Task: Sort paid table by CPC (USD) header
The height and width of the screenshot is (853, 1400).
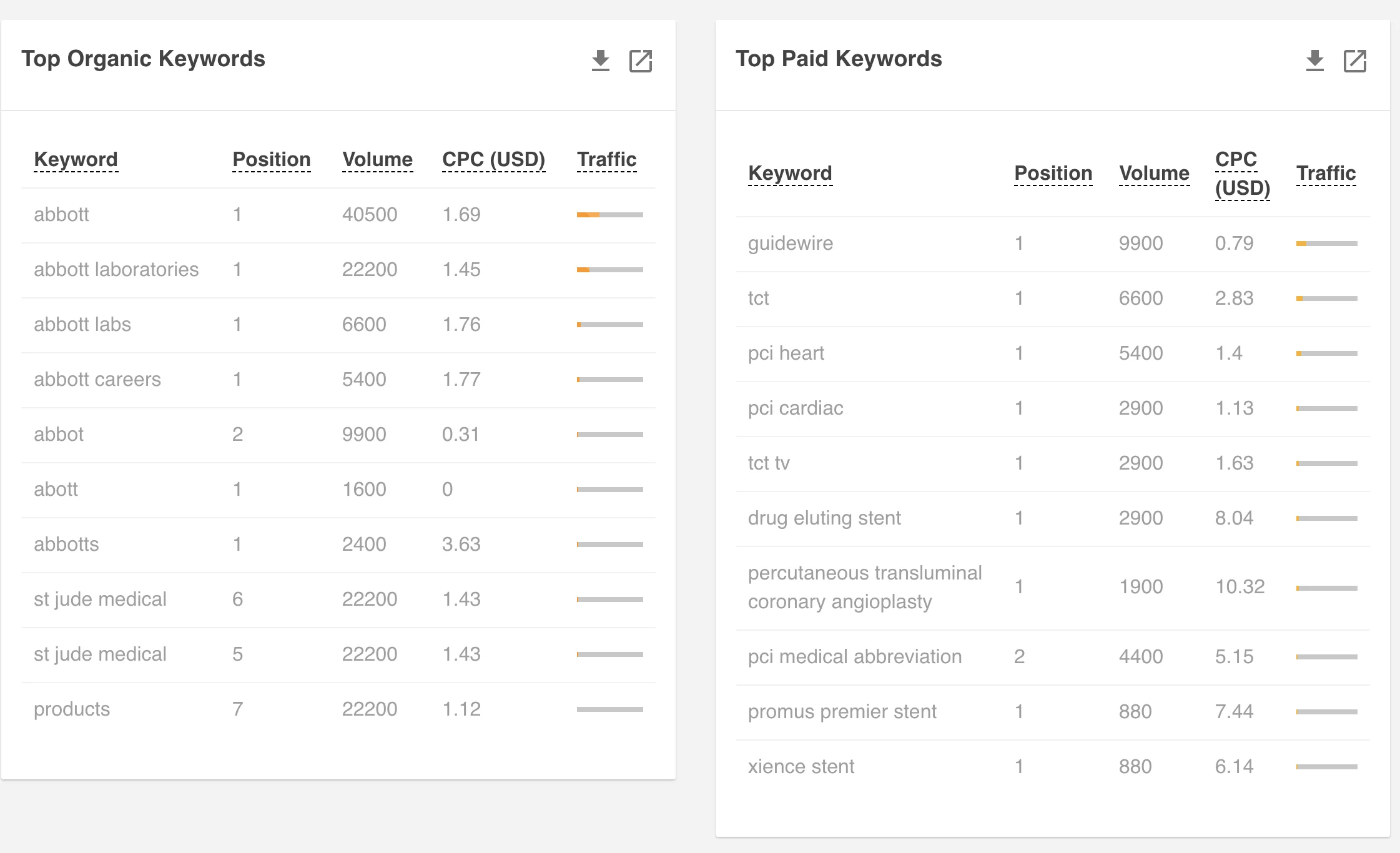Action: pyautogui.click(x=1242, y=174)
